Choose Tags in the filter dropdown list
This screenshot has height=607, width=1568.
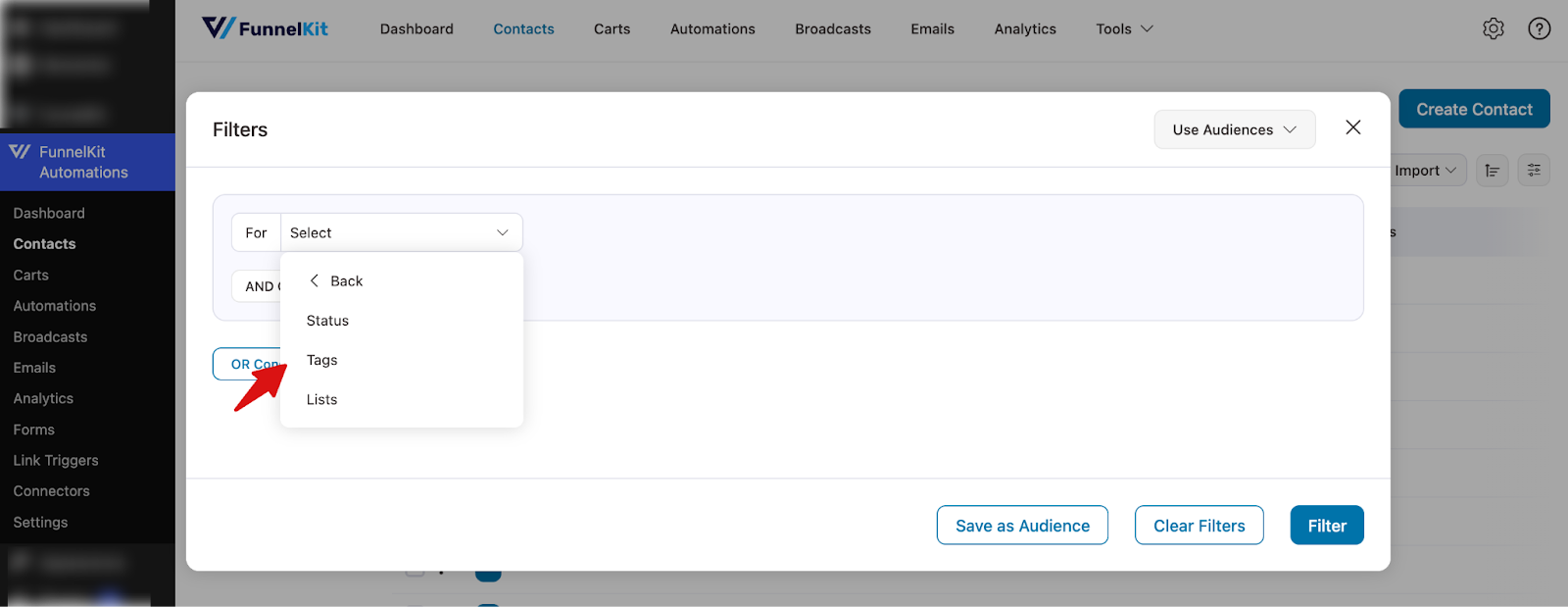[321, 360]
